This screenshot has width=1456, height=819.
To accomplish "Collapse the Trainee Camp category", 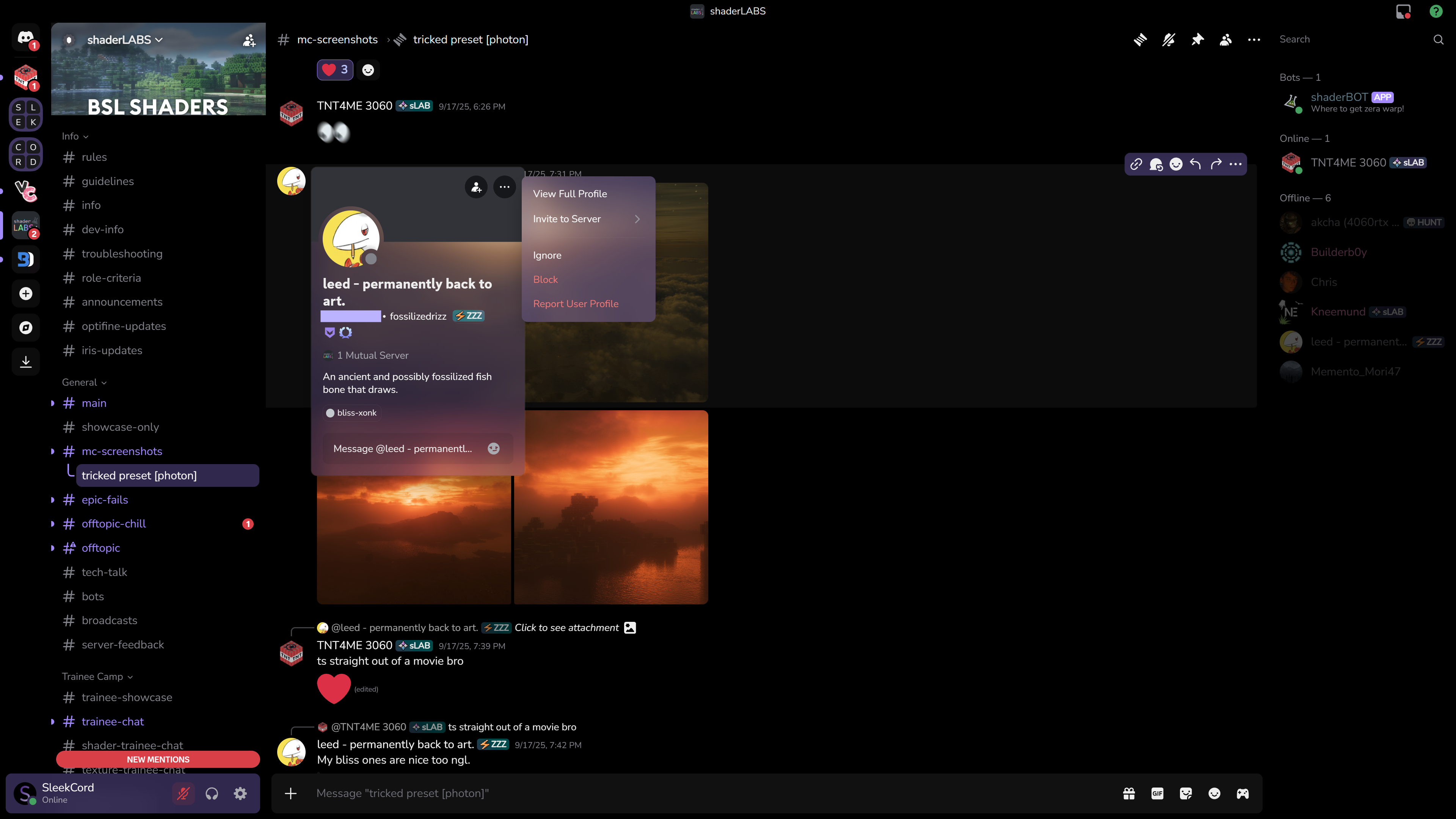I will click(97, 676).
